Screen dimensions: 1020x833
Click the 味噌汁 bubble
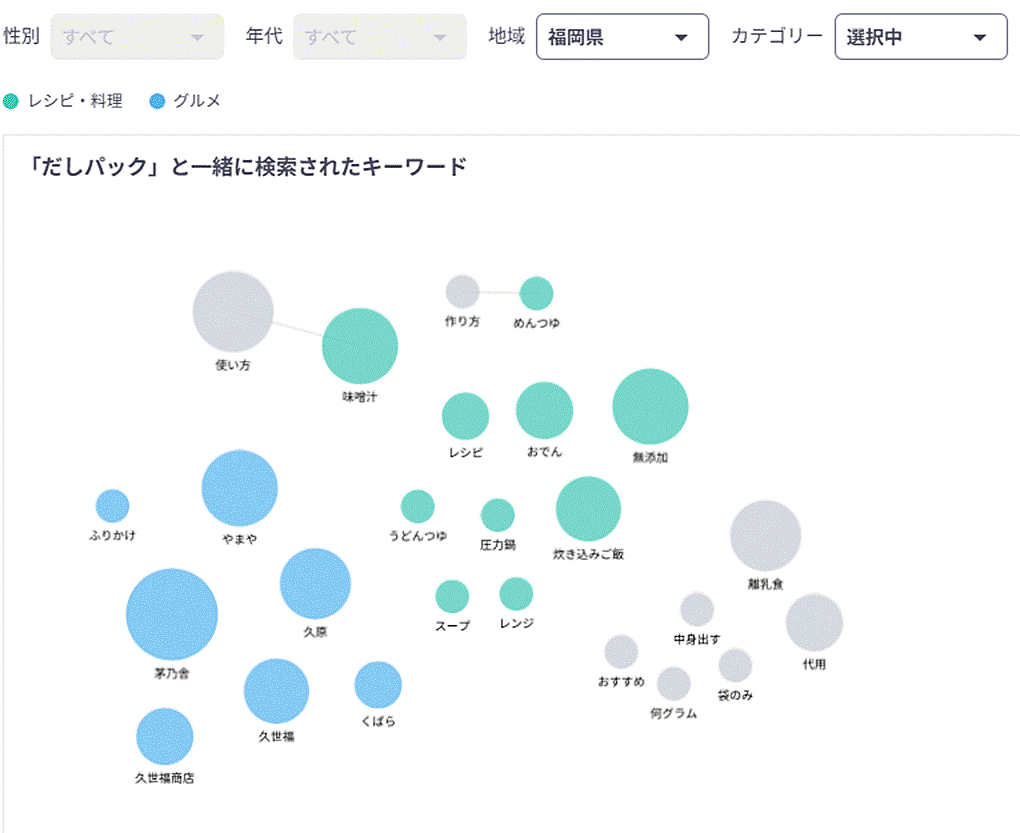(360, 346)
